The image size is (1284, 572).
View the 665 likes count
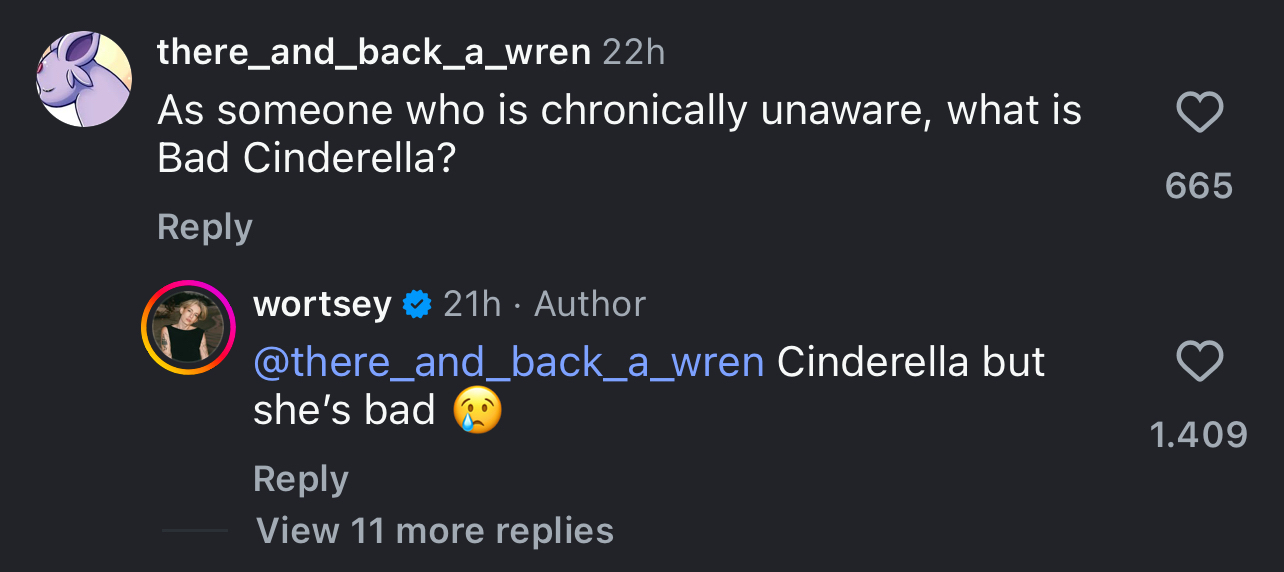[1199, 186]
